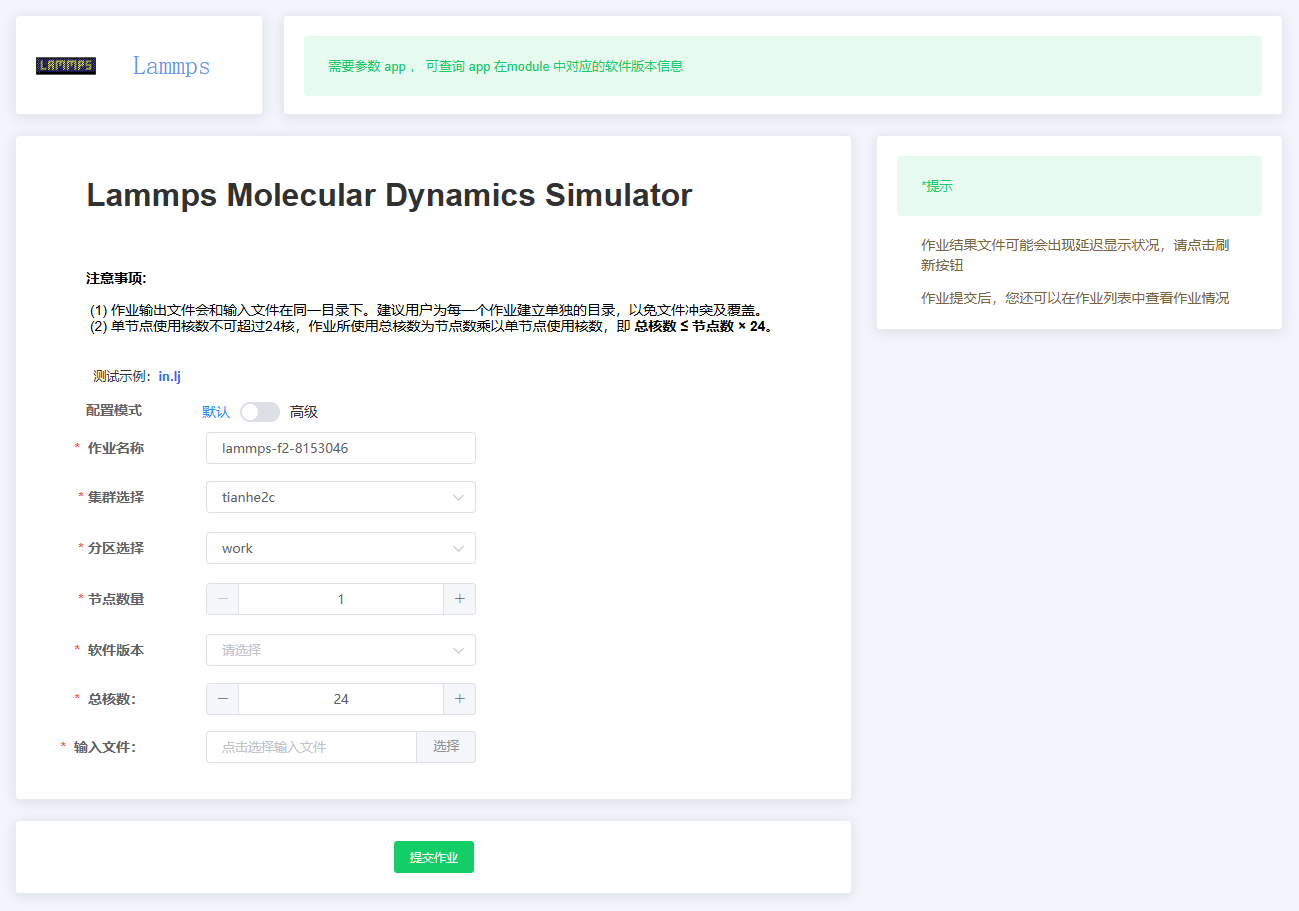
Task: Toggle configuration mode switch to advanced
Action: click(x=260, y=412)
